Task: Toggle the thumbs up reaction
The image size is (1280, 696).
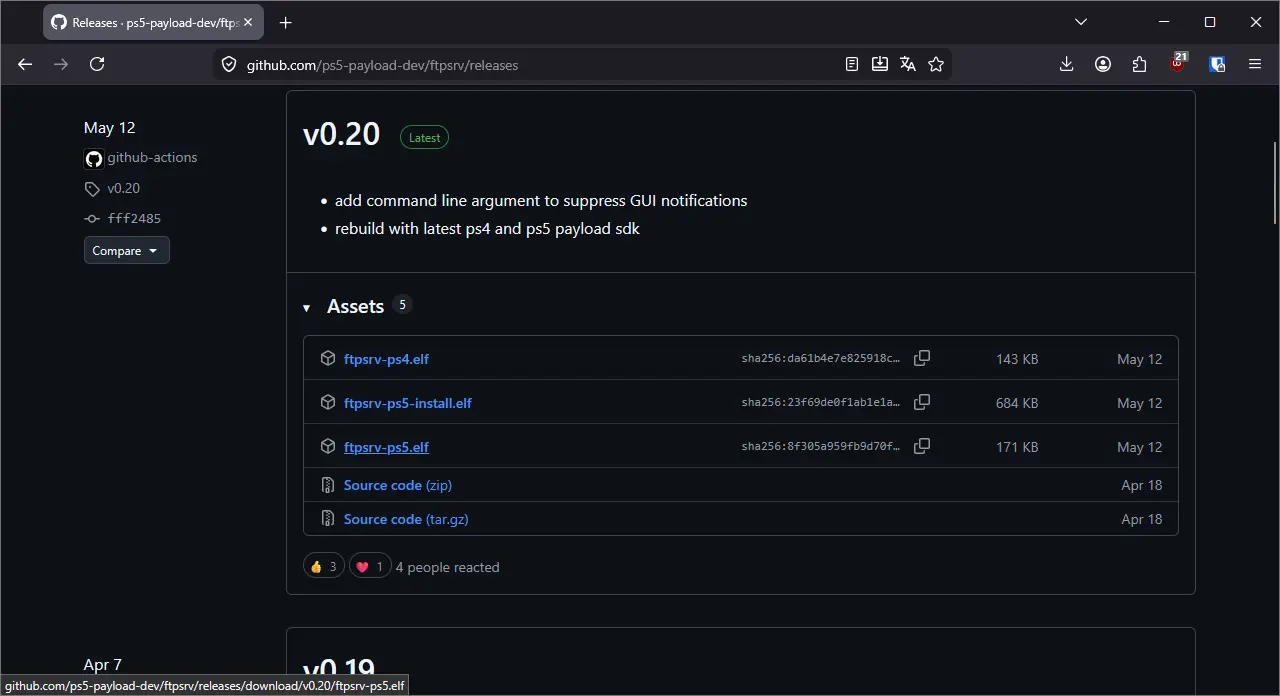Action: coord(324,566)
